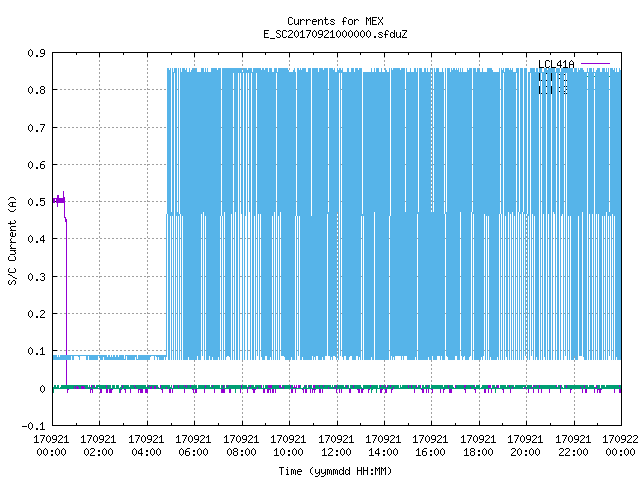Click the 10:00 x-axis time label
Viewport: 640px width, 480px height.
pos(288,452)
